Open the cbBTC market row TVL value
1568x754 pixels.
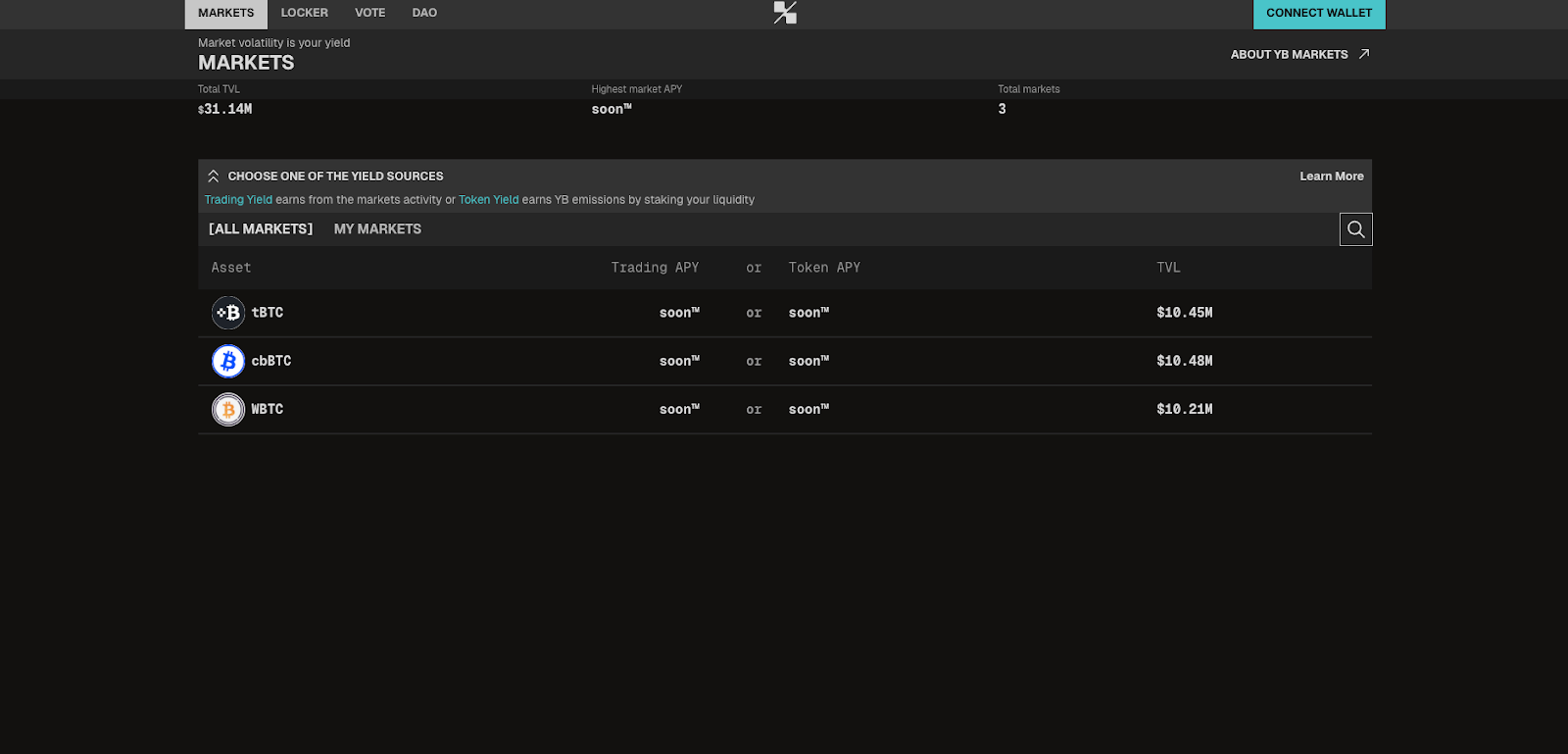pos(1184,361)
